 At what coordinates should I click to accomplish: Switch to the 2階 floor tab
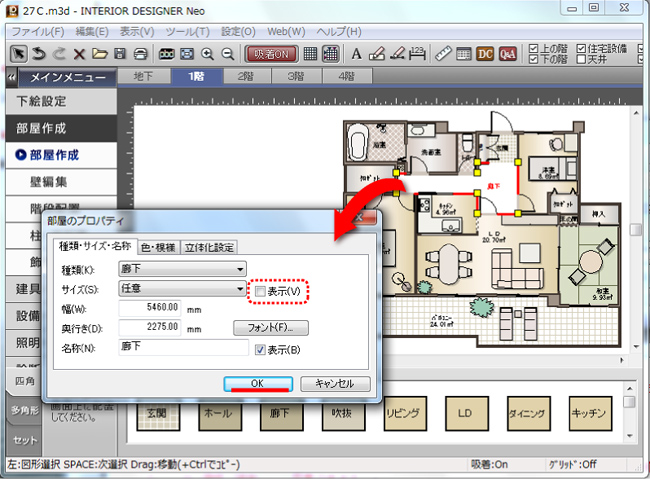tap(239, 76)
